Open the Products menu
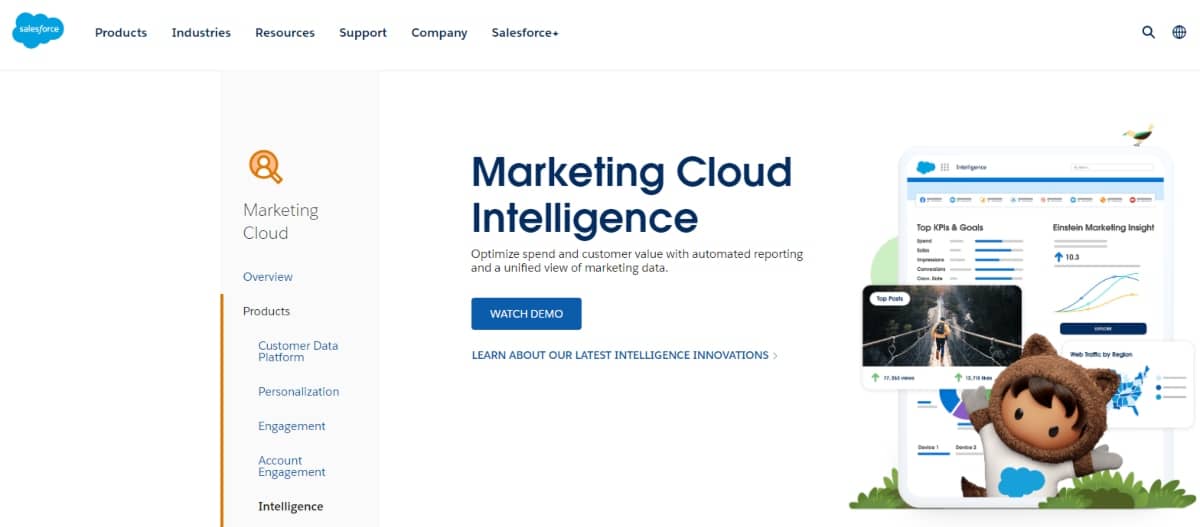The width and height of the screenshot is (1200, 527). pyautogui.click(x=121, y=33)
